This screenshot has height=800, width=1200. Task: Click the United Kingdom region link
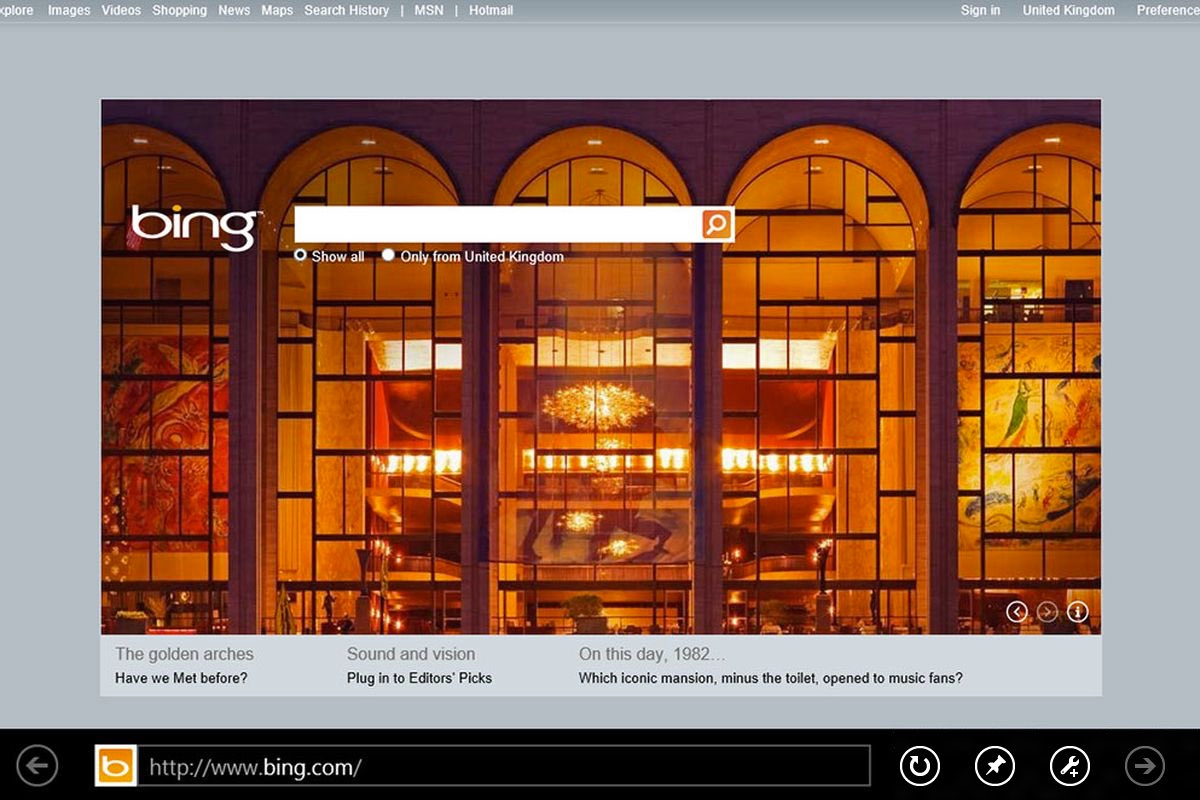pyautogui.click(x=1068, y=10)
